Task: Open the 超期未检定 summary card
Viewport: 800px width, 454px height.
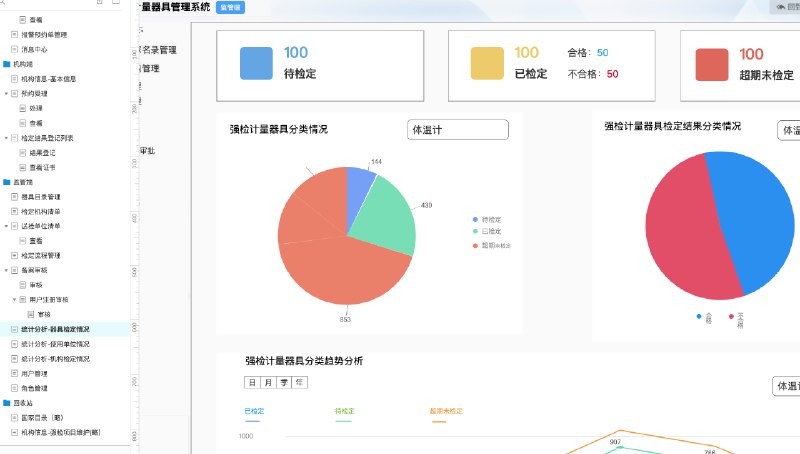Action: coord(740,66)
